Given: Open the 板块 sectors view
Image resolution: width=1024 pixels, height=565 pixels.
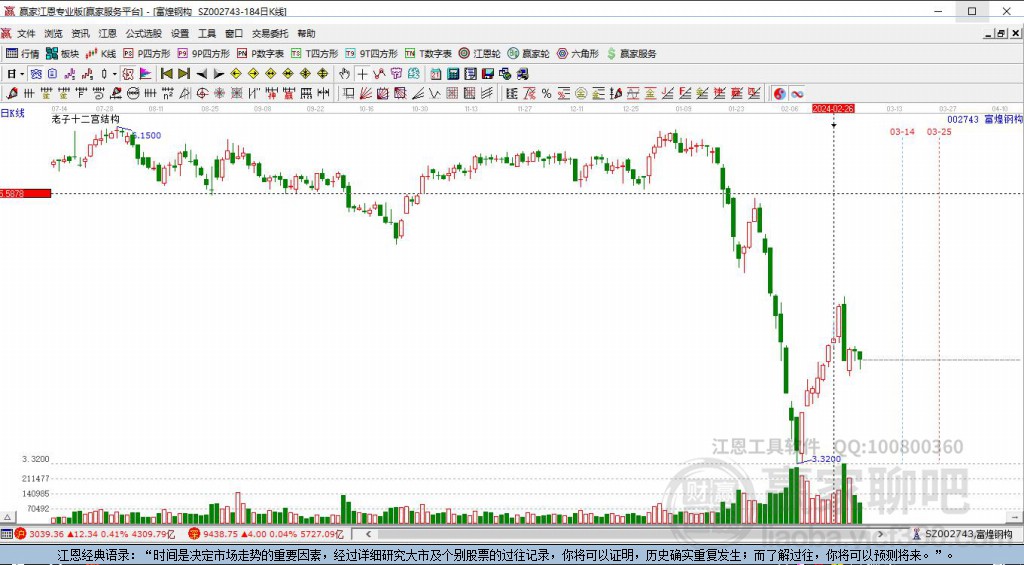Looking at the screenshot, I should [63, 54].
